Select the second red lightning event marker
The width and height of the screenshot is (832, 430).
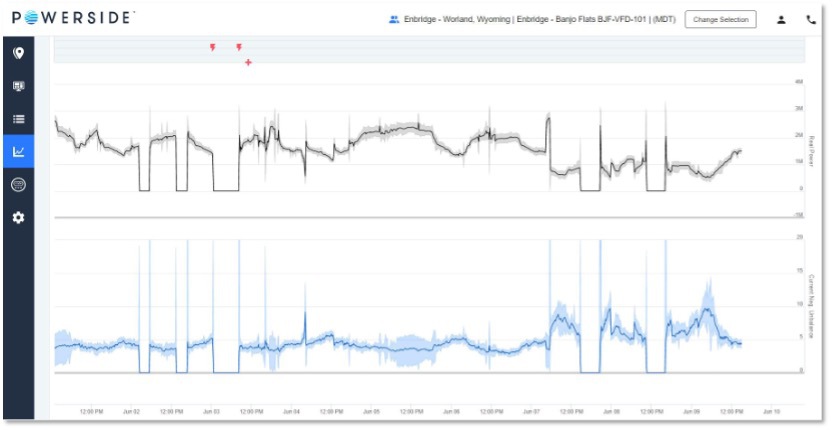tap(239, 48)
